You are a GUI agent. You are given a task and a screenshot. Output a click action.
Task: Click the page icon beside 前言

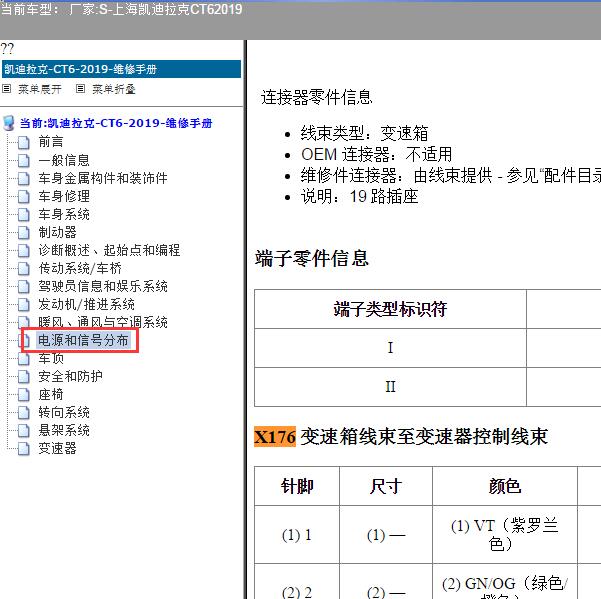tap(24, 142)
